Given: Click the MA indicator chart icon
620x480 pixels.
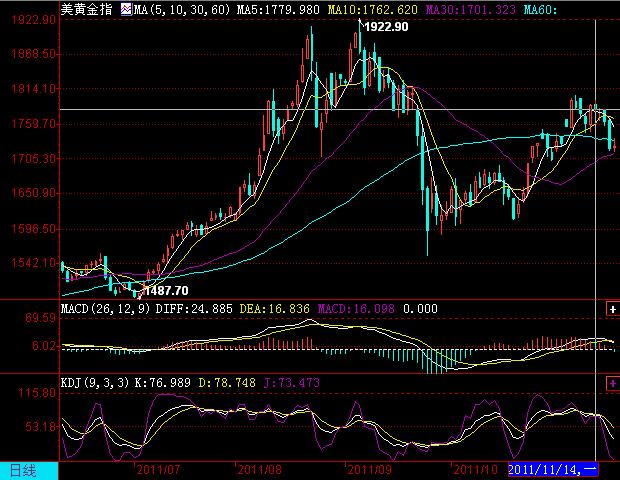Looking at the screenshot, I should point(126,9).
